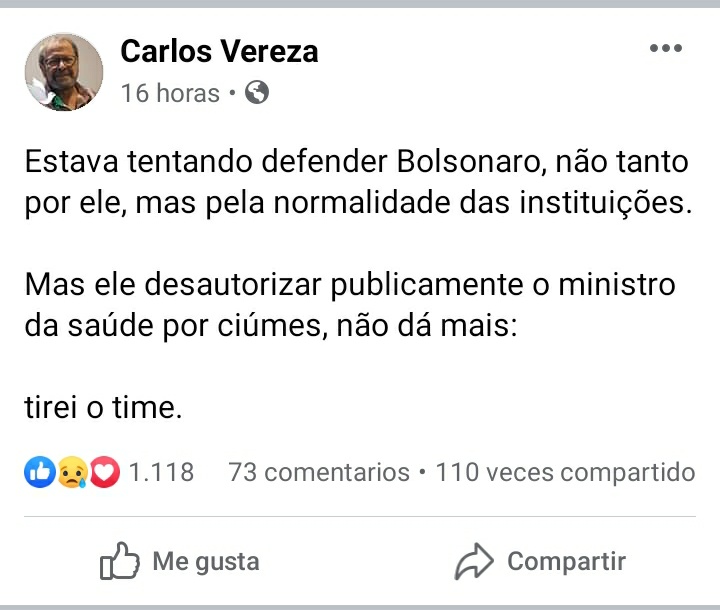This screenshot has width=720, height=610.
Task: Open Carlos Vereza's profile picture
Action: coord(64,72)
